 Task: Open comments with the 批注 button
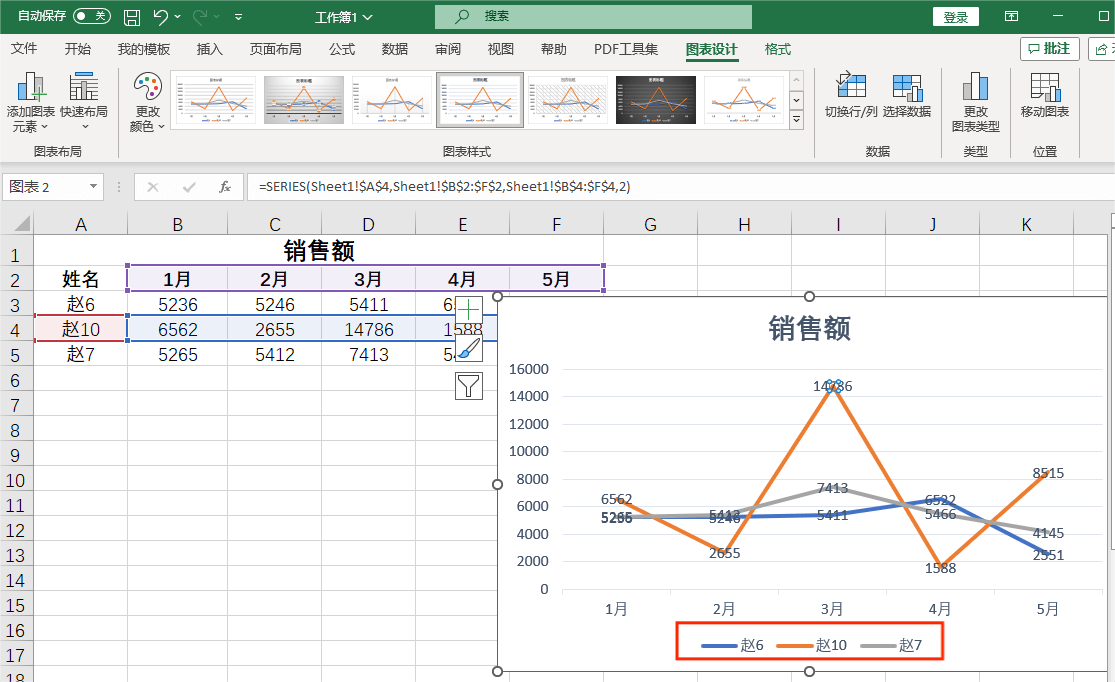(1049, 48)
